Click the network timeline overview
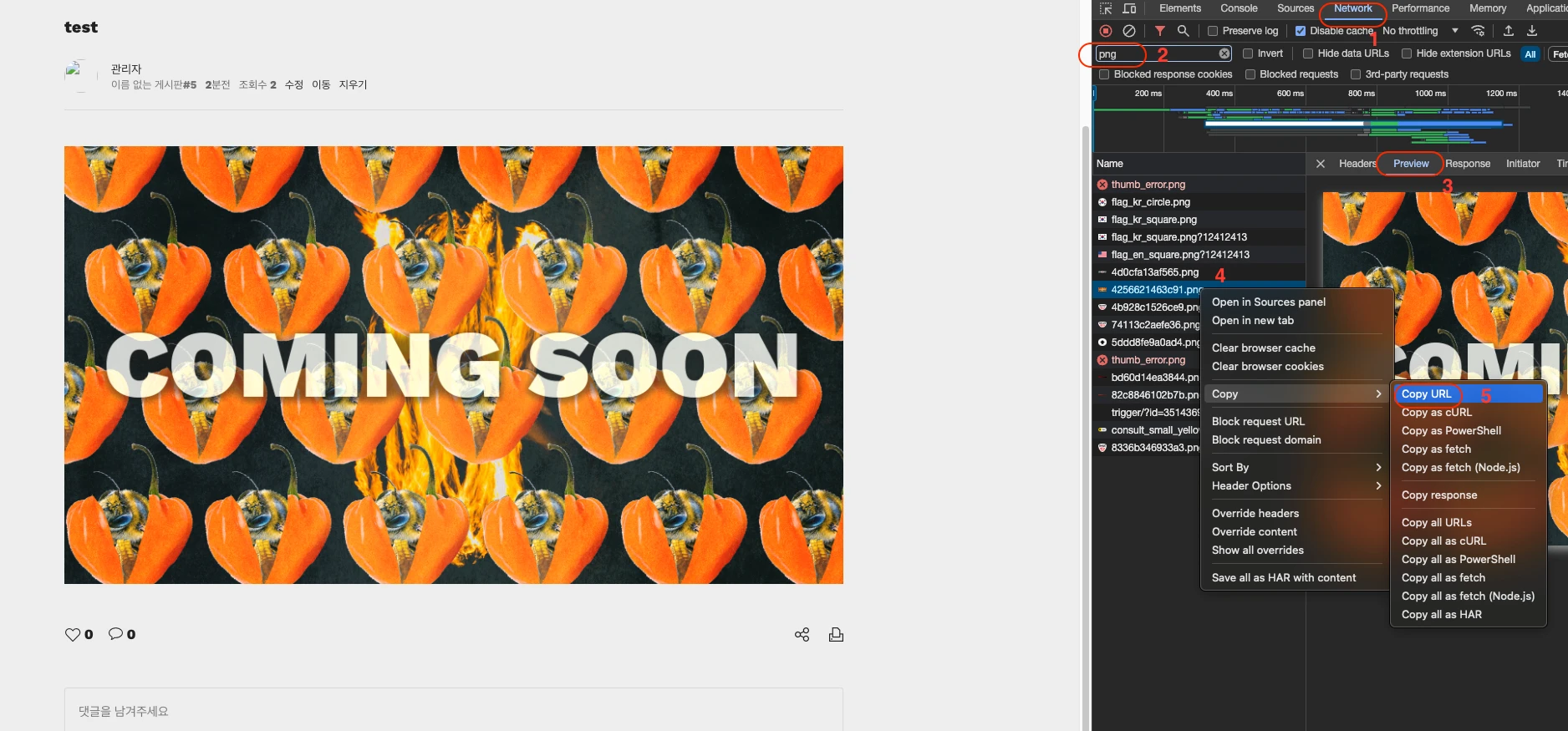 (1329, 119)
